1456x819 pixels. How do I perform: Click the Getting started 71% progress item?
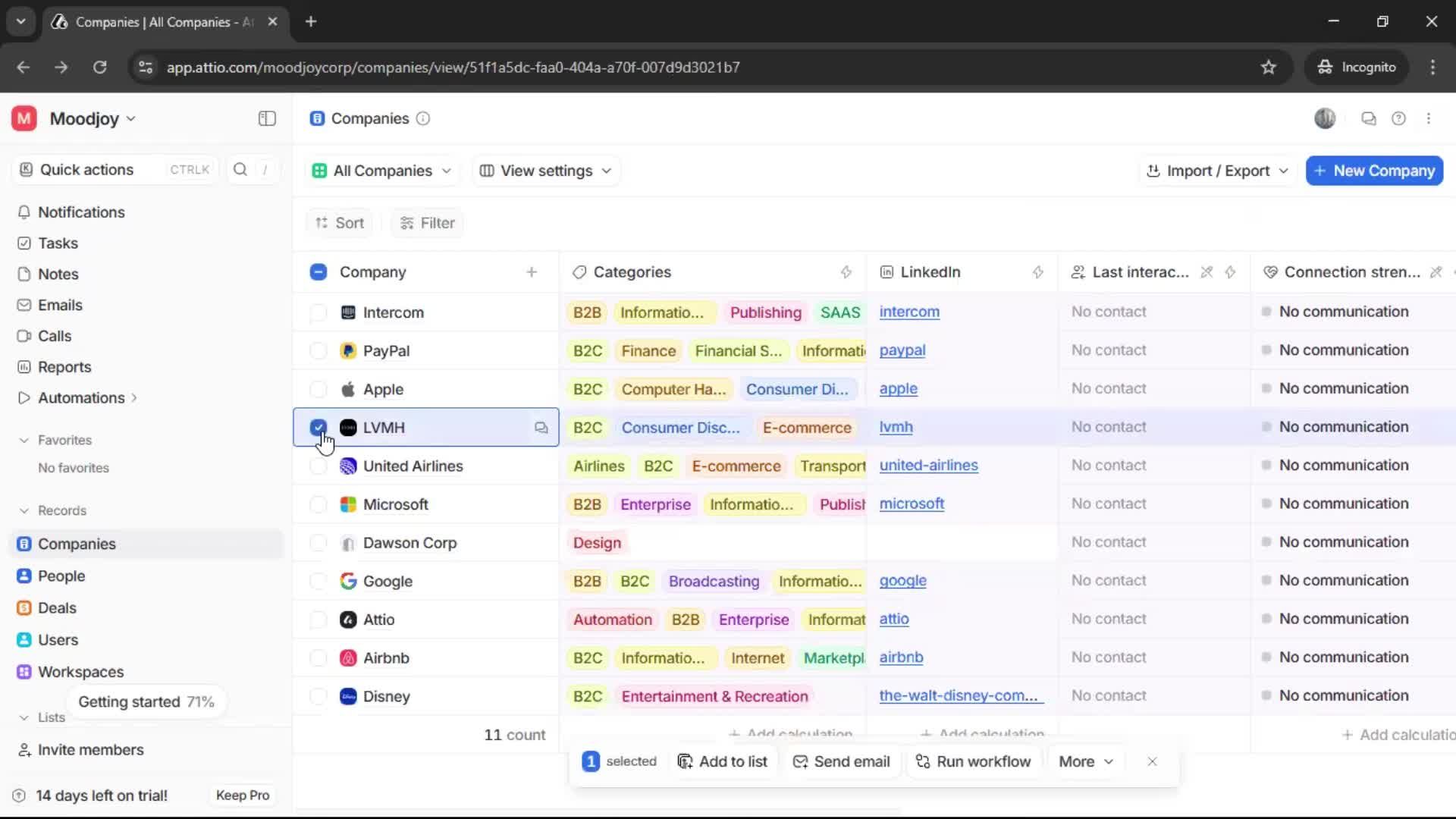click(x=146, y=701)
